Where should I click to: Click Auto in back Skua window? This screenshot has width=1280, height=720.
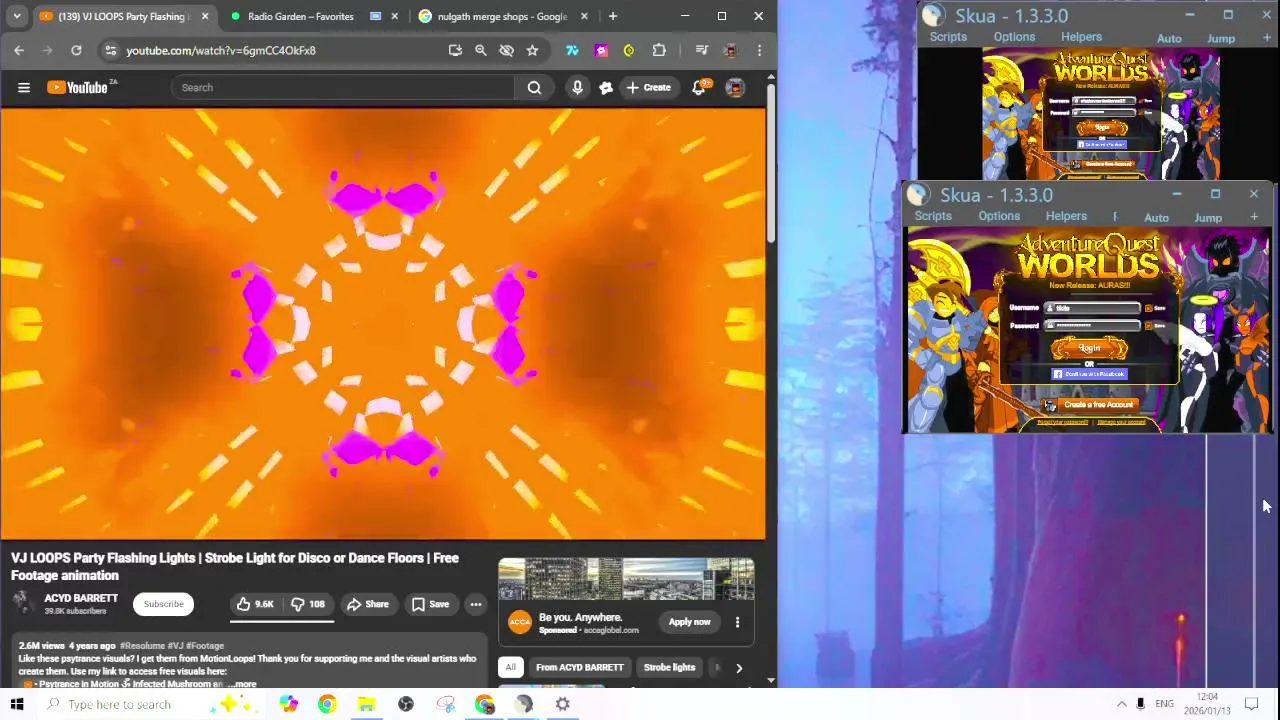(1169, 39)
